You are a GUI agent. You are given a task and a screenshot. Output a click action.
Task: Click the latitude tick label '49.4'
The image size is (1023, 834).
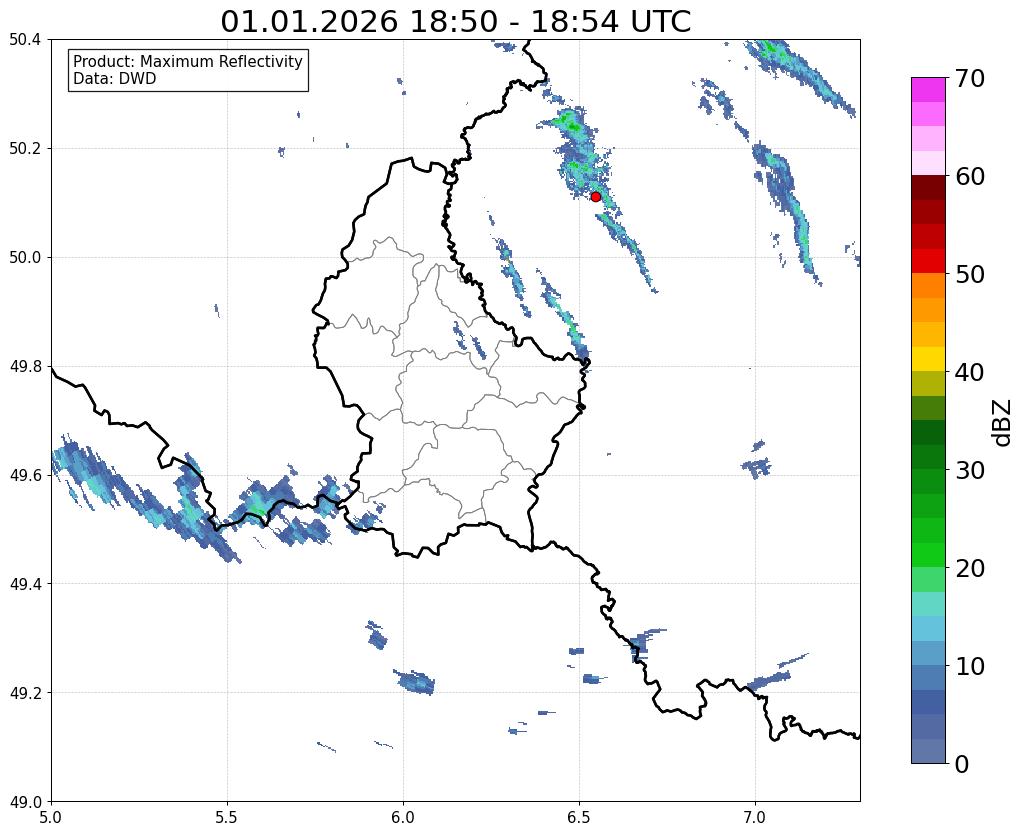click(25, 584)
